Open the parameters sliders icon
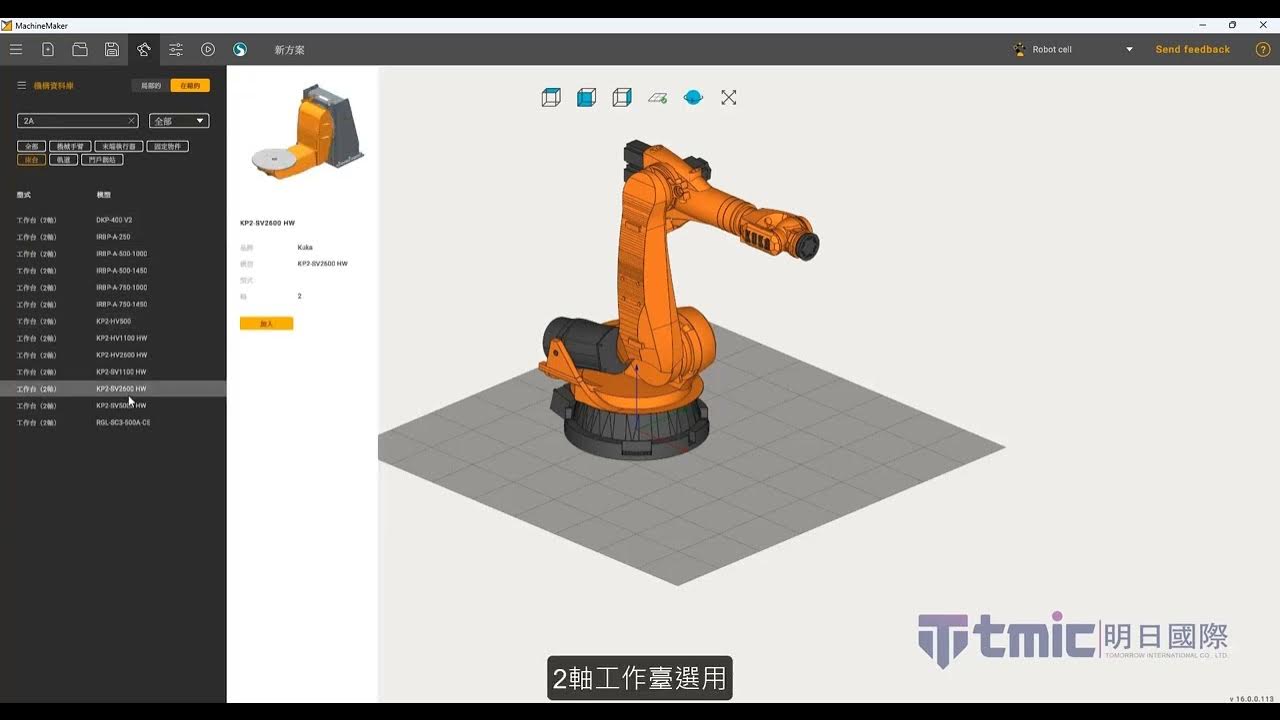This screenshot has height=720, width=1280. point(176,49)
